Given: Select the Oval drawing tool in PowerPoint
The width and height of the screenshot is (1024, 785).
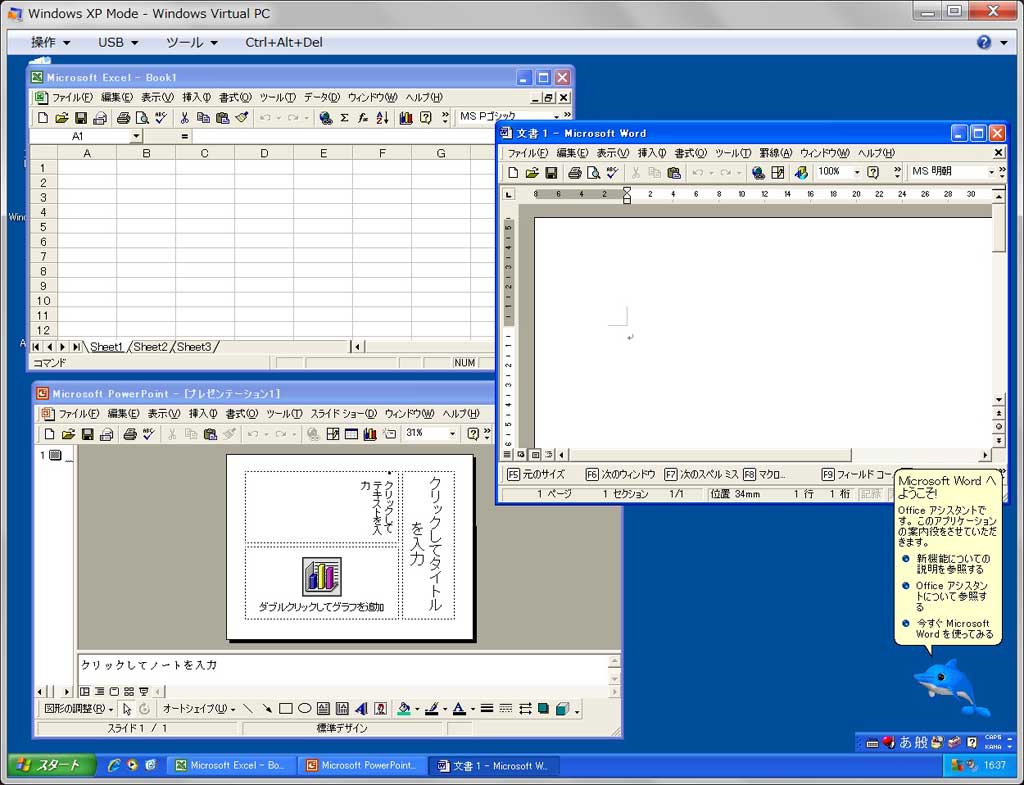Looking at the screenshot, I should pos(304,709).
